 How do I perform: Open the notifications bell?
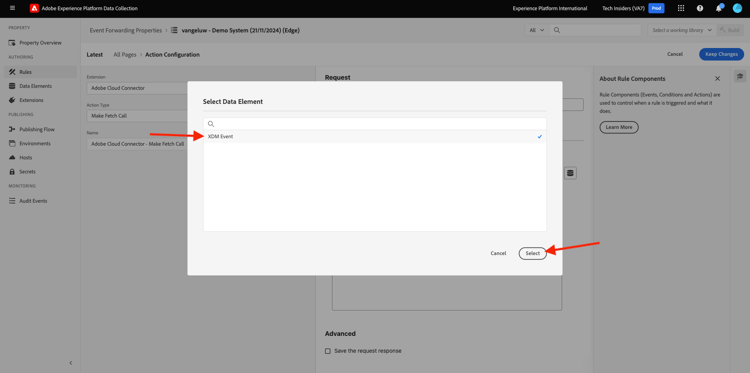pos(718,8)
